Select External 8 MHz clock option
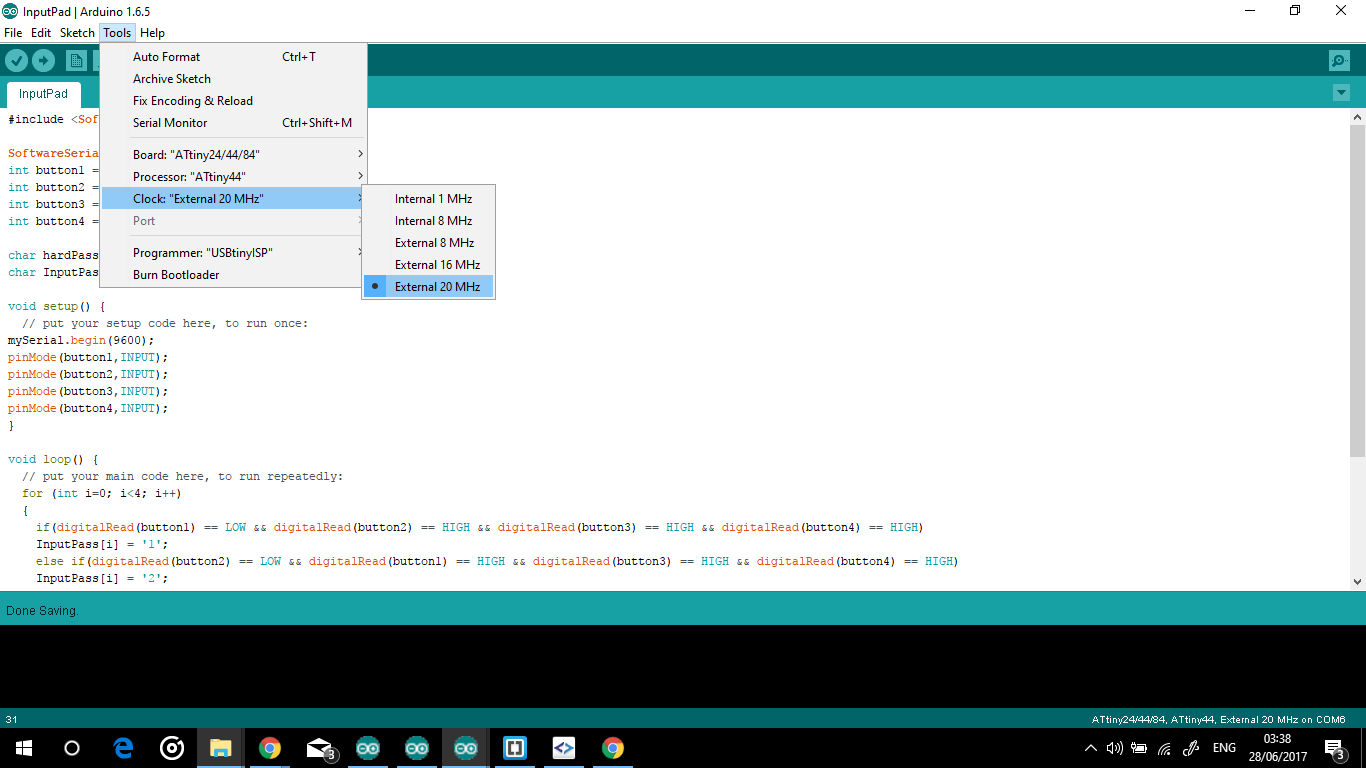The height and width of the screenshot is (768, 1366). [428, 243]
